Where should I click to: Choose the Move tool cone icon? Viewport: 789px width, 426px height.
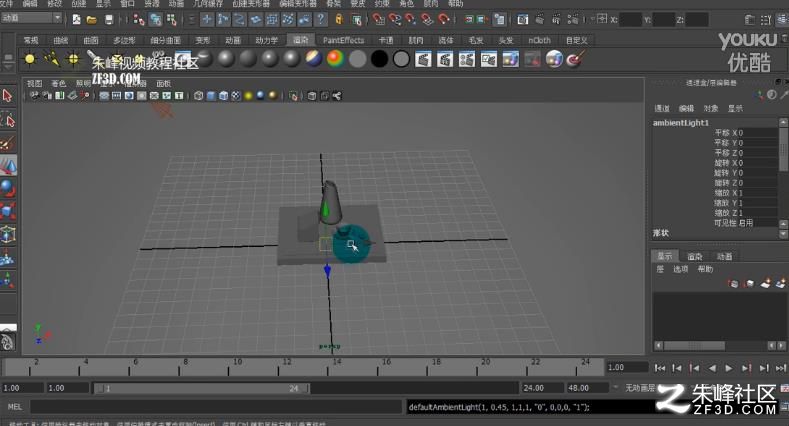point(8,165)
